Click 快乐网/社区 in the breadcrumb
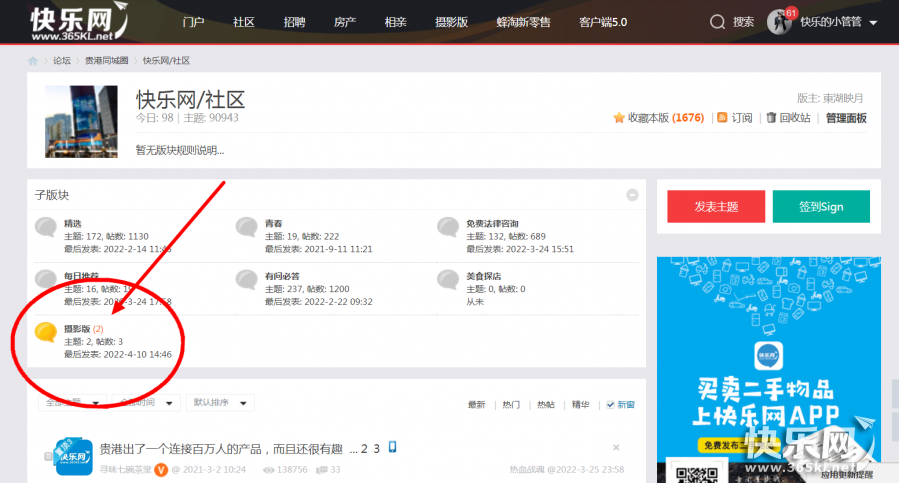The width and height of the screenshot is (899, 483). 166,61
